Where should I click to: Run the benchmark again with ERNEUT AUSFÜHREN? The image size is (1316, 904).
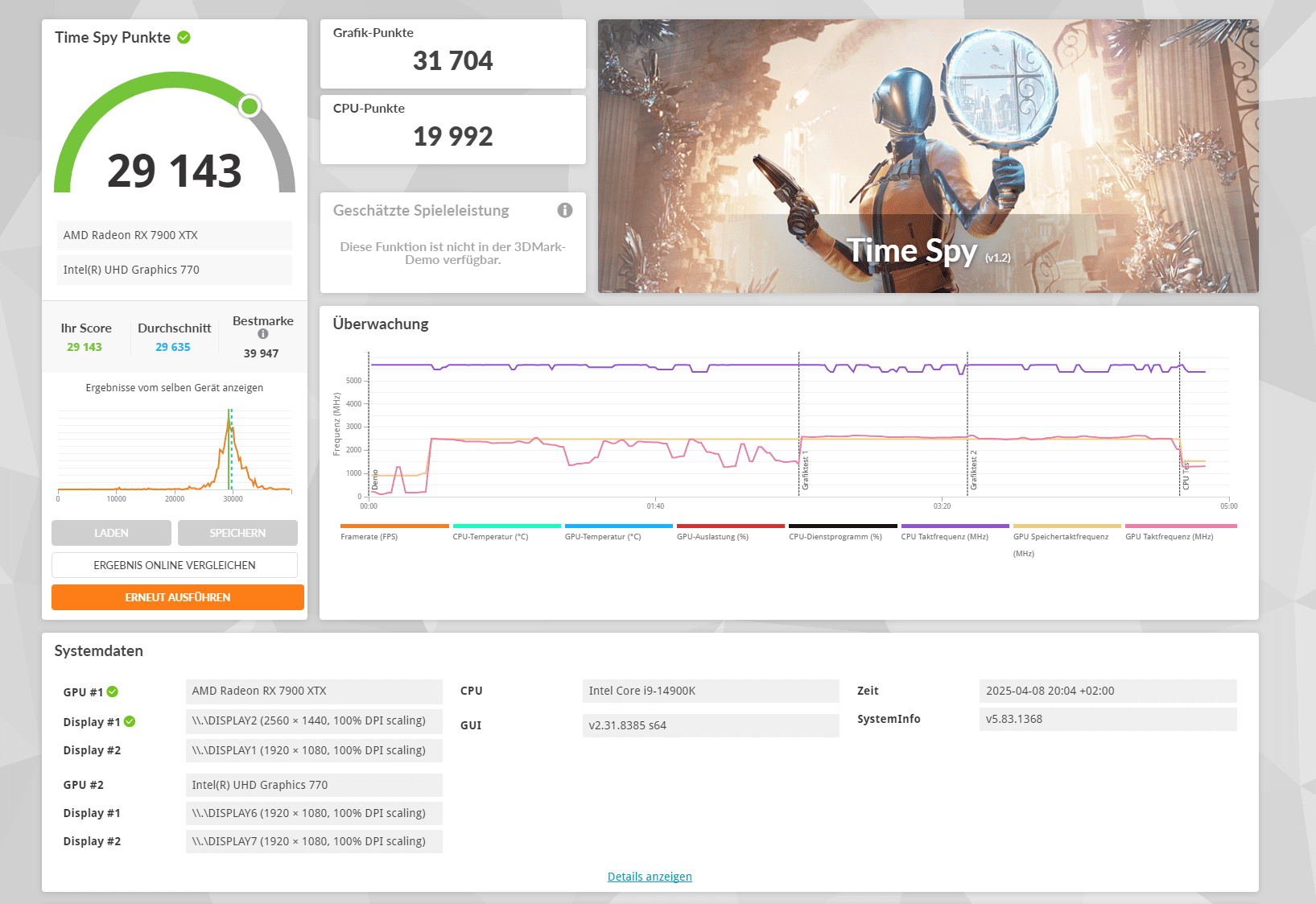click(x=178, y=597)
